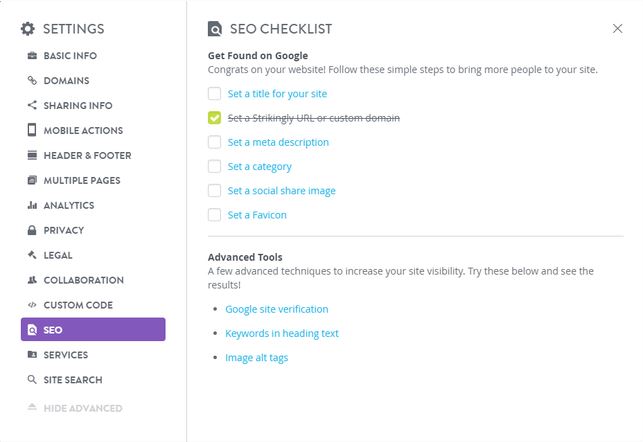Open the Image alt tags link
The image size is (643, 442).
pyautogui.click(x=256, y=358)
